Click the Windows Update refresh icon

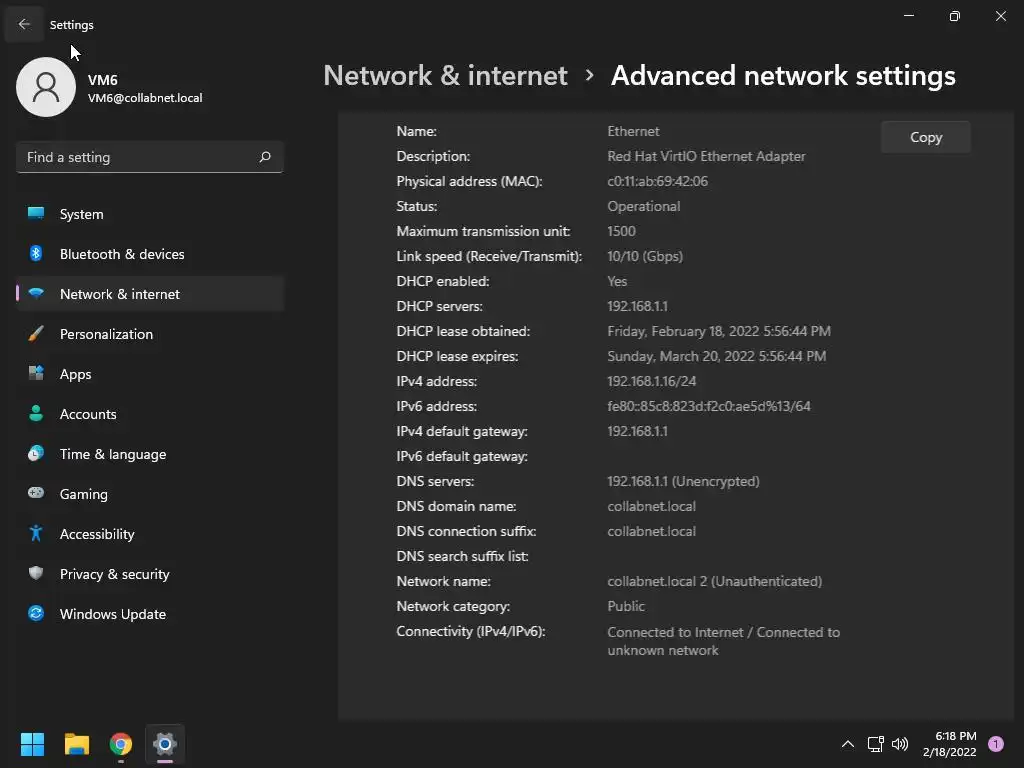click(36, 614)
